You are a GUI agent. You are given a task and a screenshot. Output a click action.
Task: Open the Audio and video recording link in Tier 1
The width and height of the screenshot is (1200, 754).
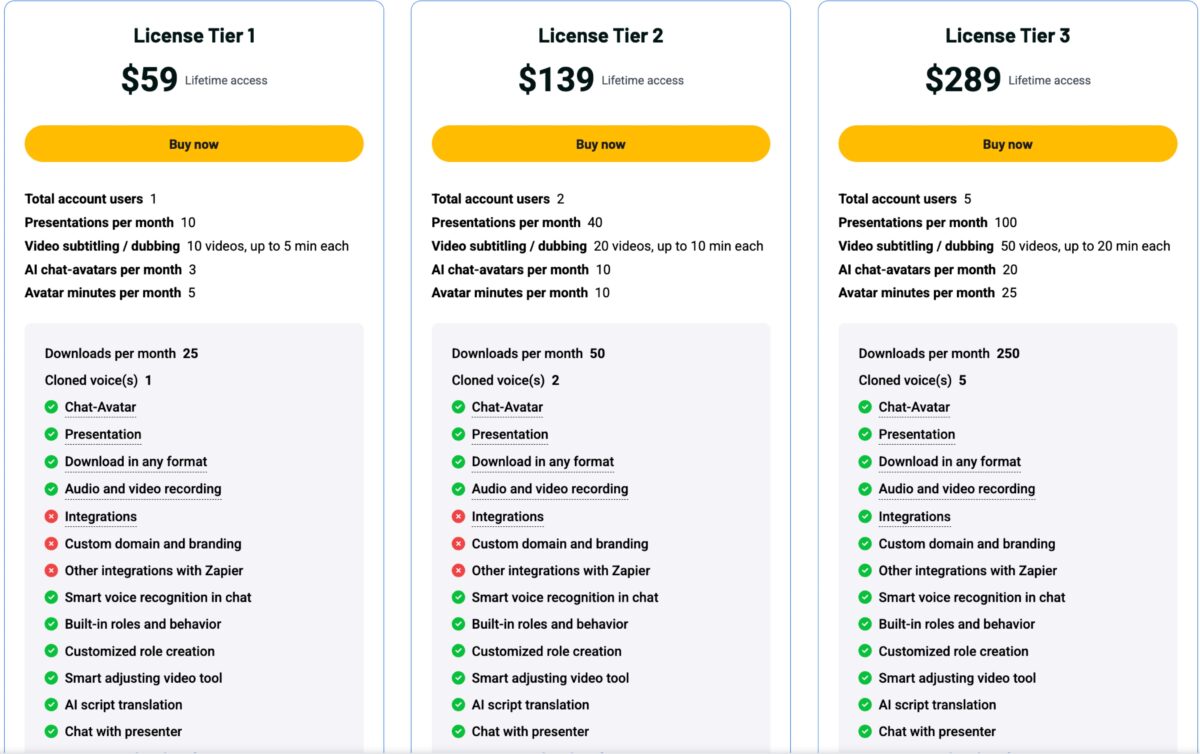pos(142,489)
